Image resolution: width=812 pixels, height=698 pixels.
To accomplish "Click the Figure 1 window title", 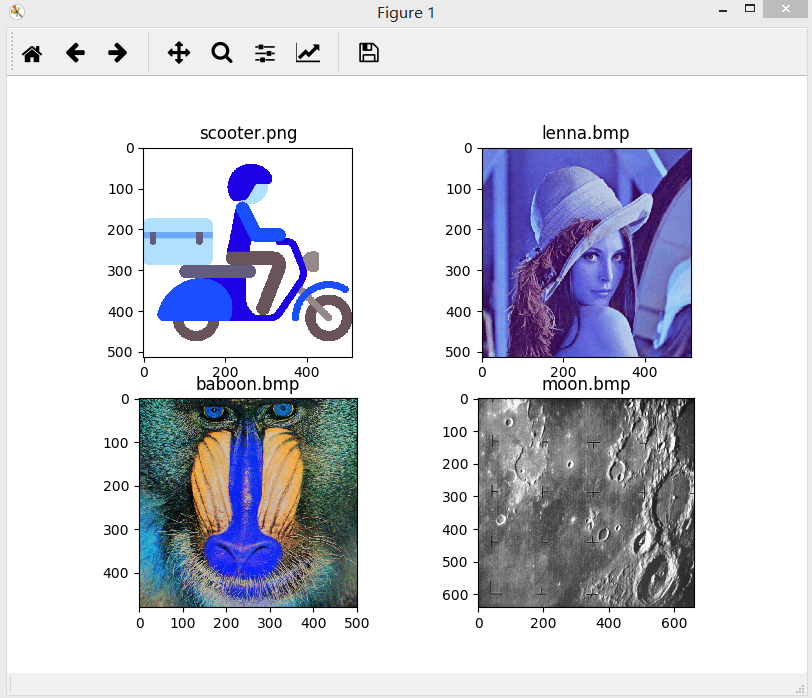I will pos(406,12).
